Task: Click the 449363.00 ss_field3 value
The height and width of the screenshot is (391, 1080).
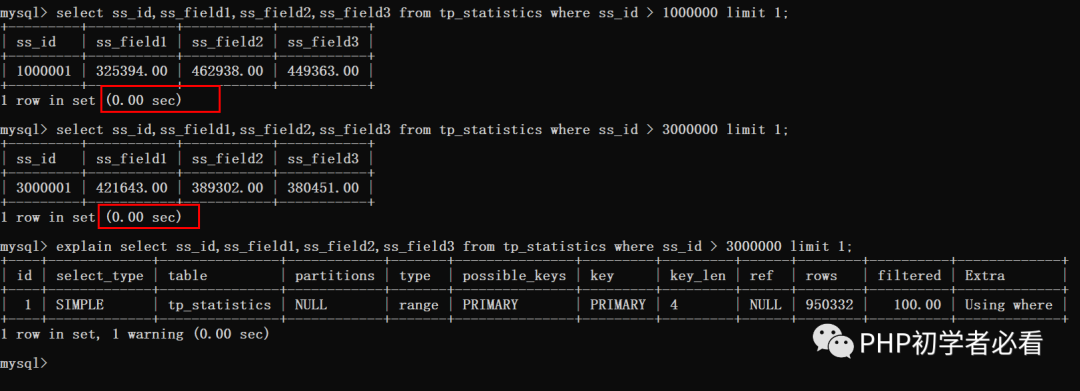Action: [x=323, y=71]
